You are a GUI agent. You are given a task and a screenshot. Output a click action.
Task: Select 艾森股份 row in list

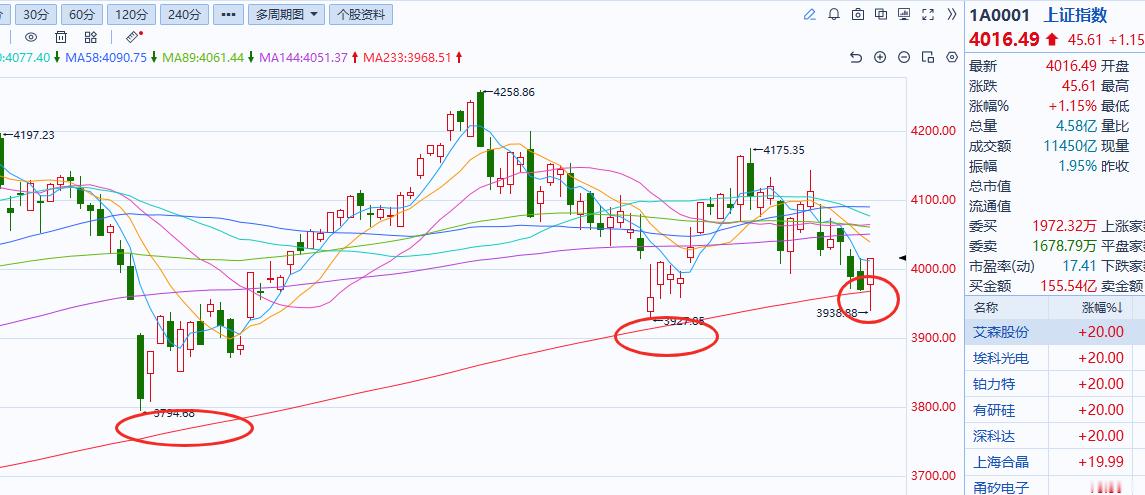pos(1055,331)
